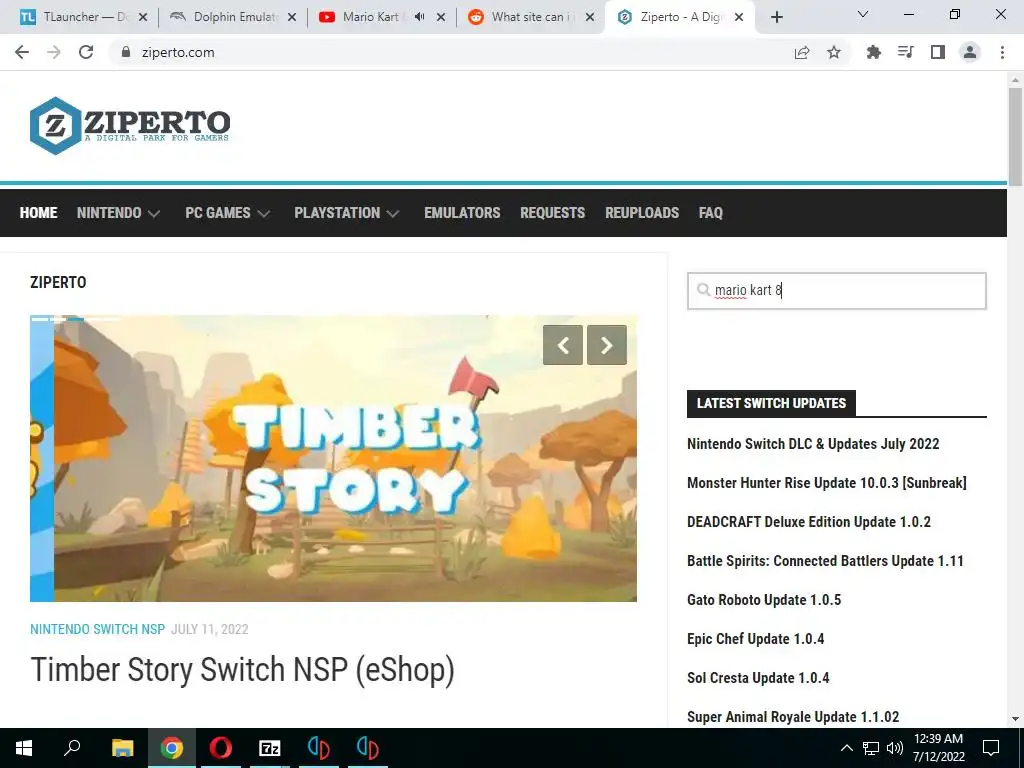Show hidden system tray icons
1024x768 pixels.
tap(846, 748)
